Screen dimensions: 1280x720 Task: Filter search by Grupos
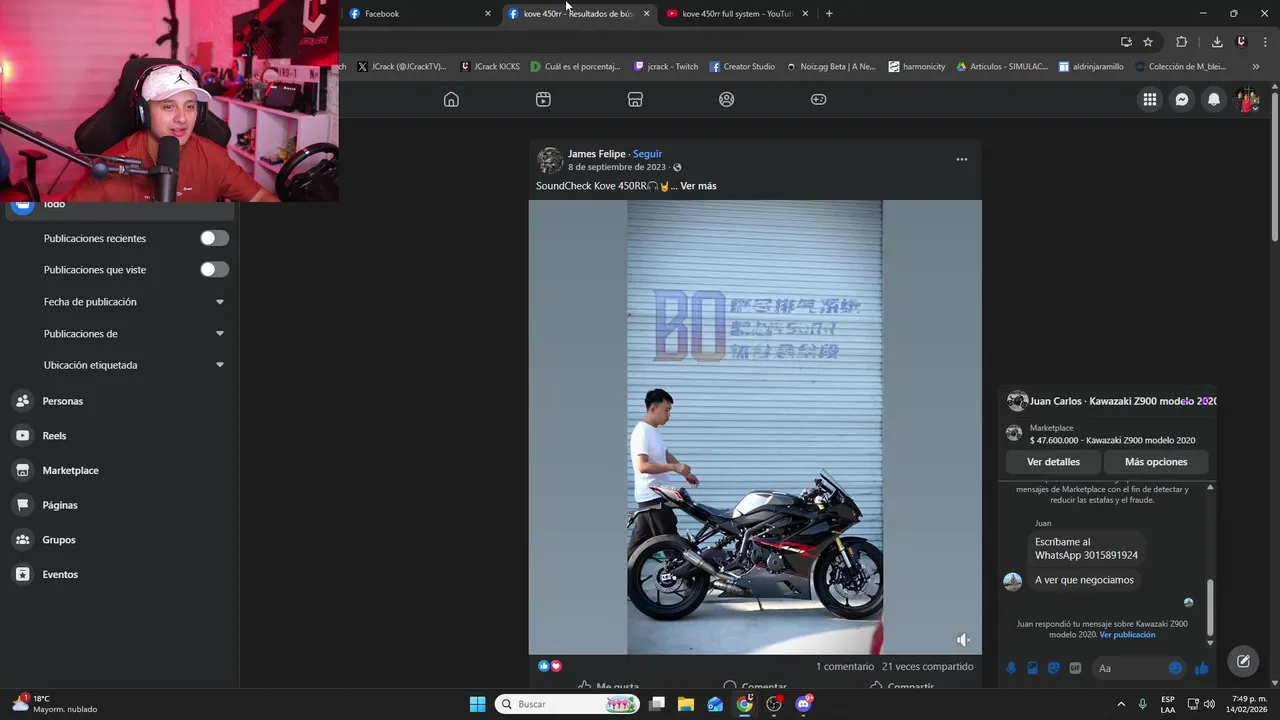coord(58,540)
